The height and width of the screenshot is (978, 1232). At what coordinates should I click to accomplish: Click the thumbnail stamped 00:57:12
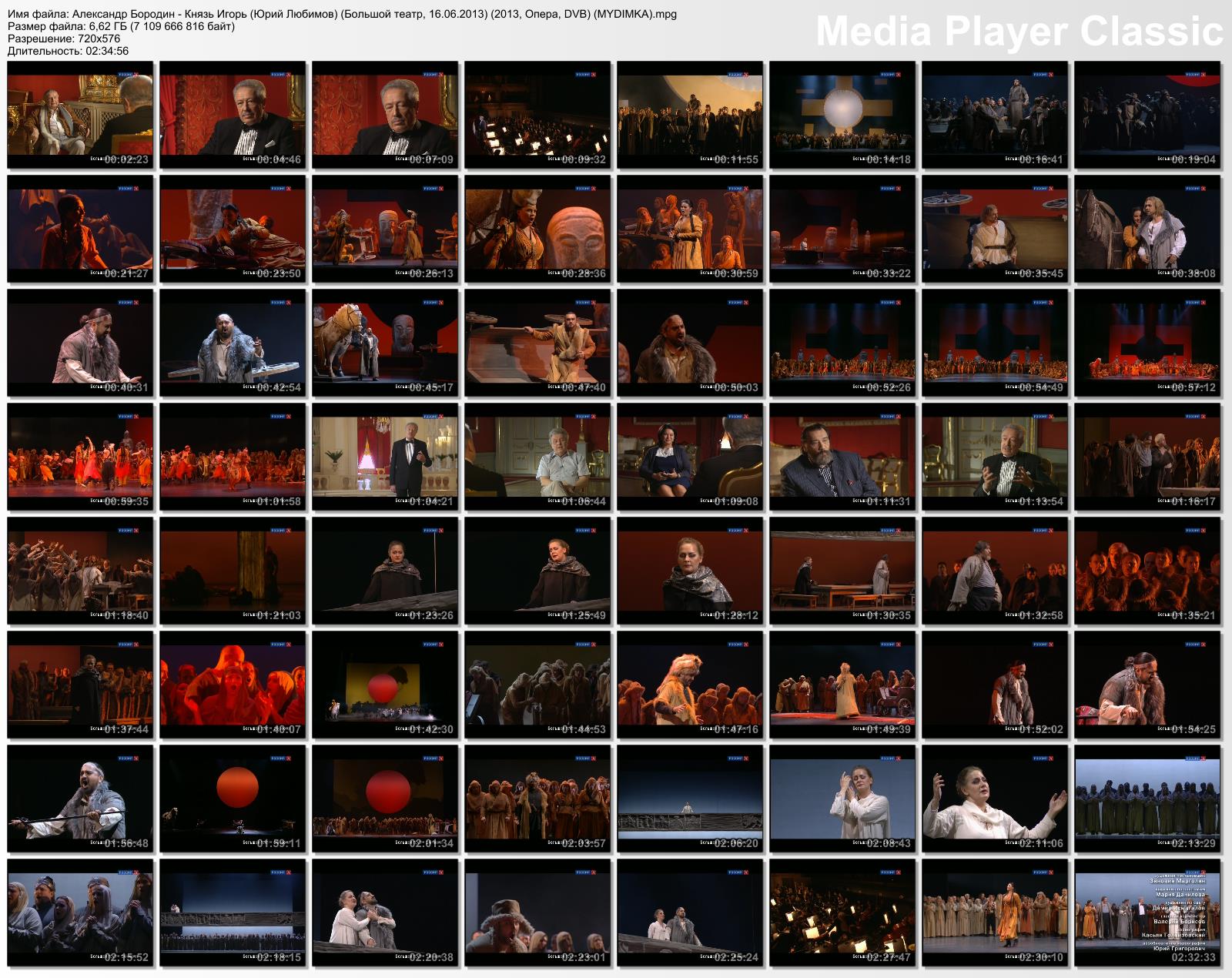(1147, 343)
